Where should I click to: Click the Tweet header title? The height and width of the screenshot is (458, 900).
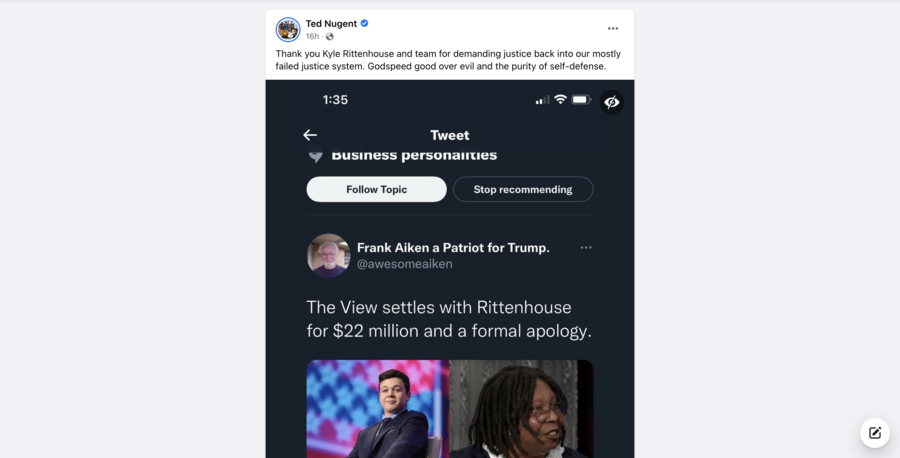[x=449, y=135]
